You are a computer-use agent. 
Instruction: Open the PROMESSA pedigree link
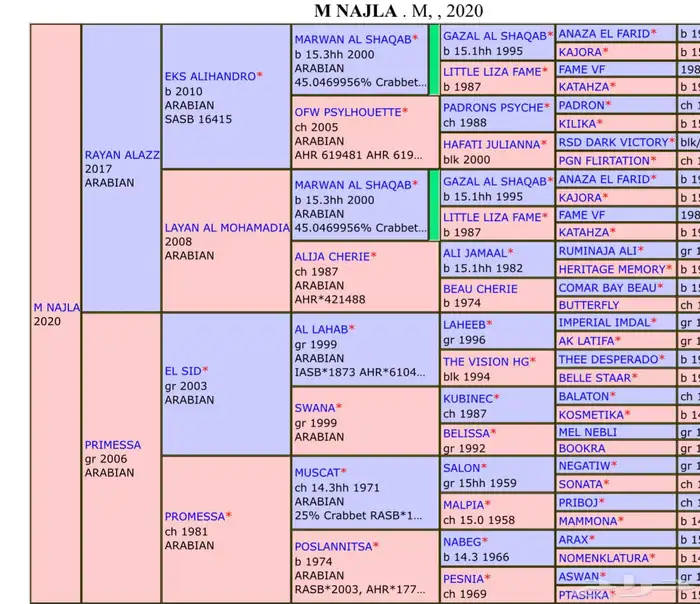pos(194,516)
